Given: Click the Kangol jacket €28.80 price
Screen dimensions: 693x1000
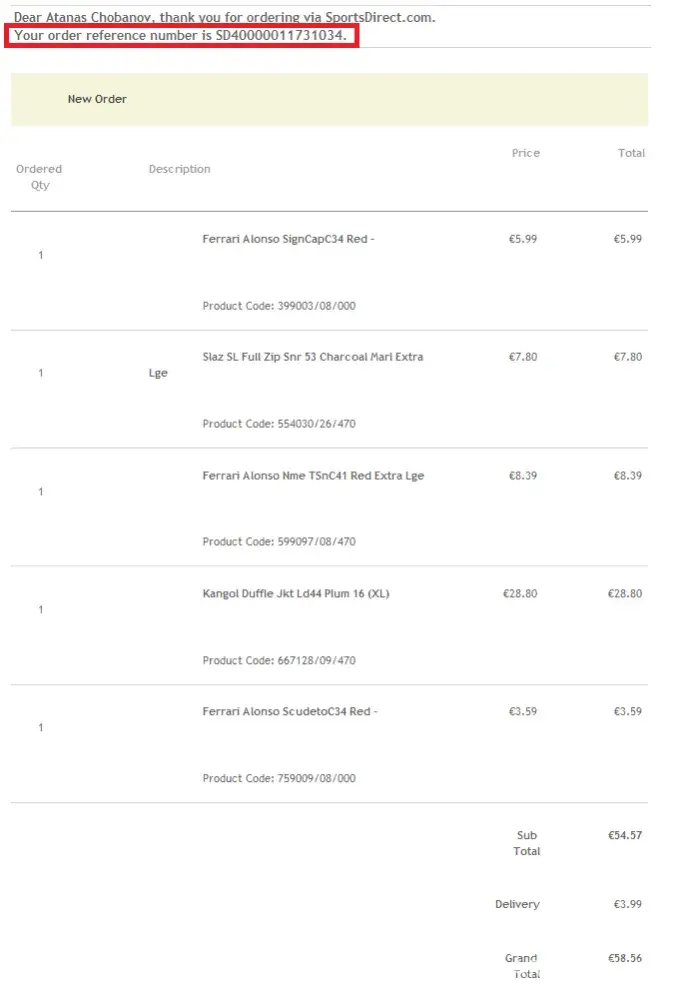Looking at the screenshot, I should (x=520, y=594).
